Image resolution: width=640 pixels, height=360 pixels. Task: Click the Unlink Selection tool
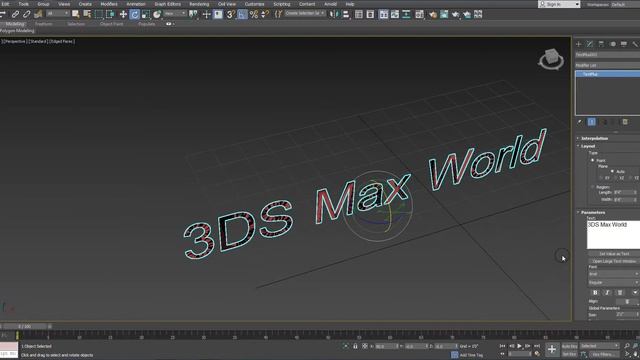tap(27, 14)
